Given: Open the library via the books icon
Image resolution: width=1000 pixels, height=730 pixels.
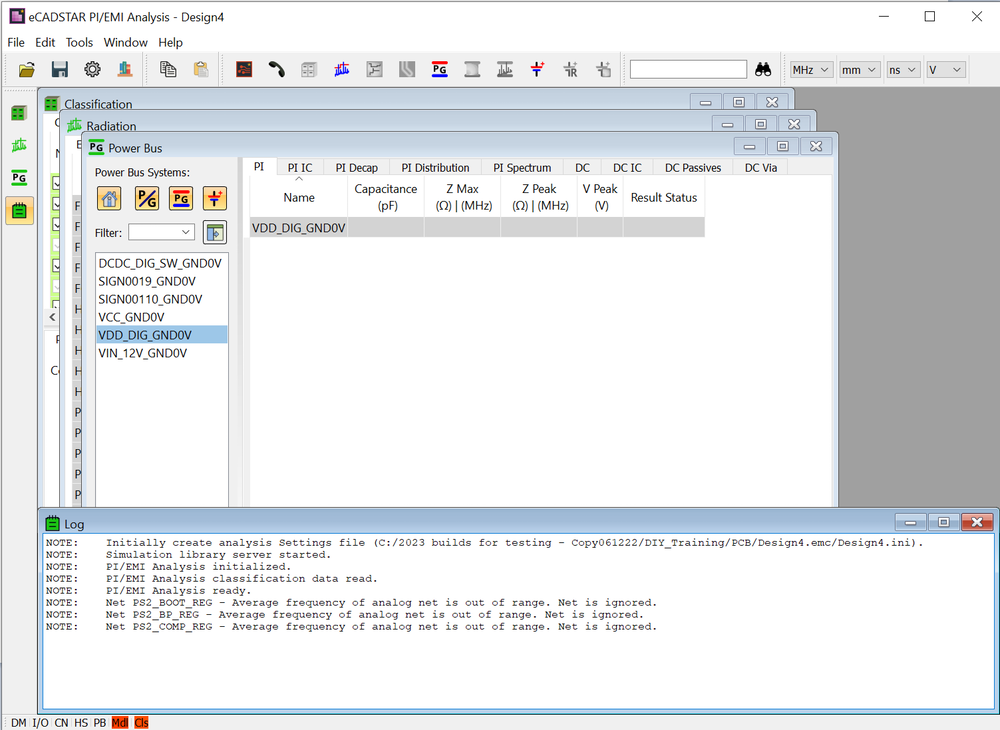Looking at the screenshot, I should click(x=125, y=69).
